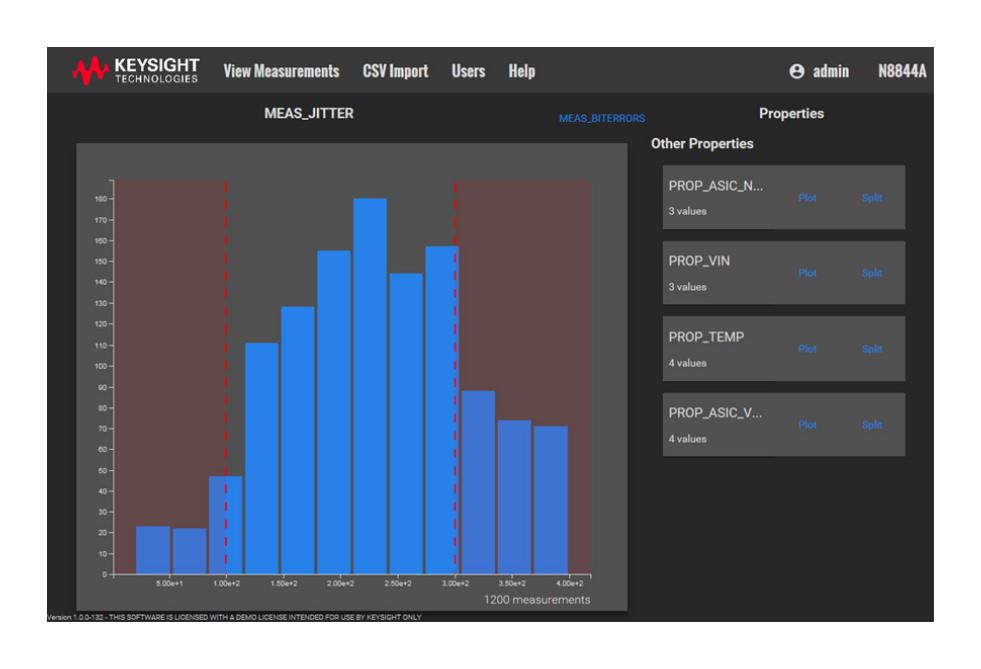Select the PROP_ASIC_N... property name
This screenshot has width=981, height=669.
point(715,186)
